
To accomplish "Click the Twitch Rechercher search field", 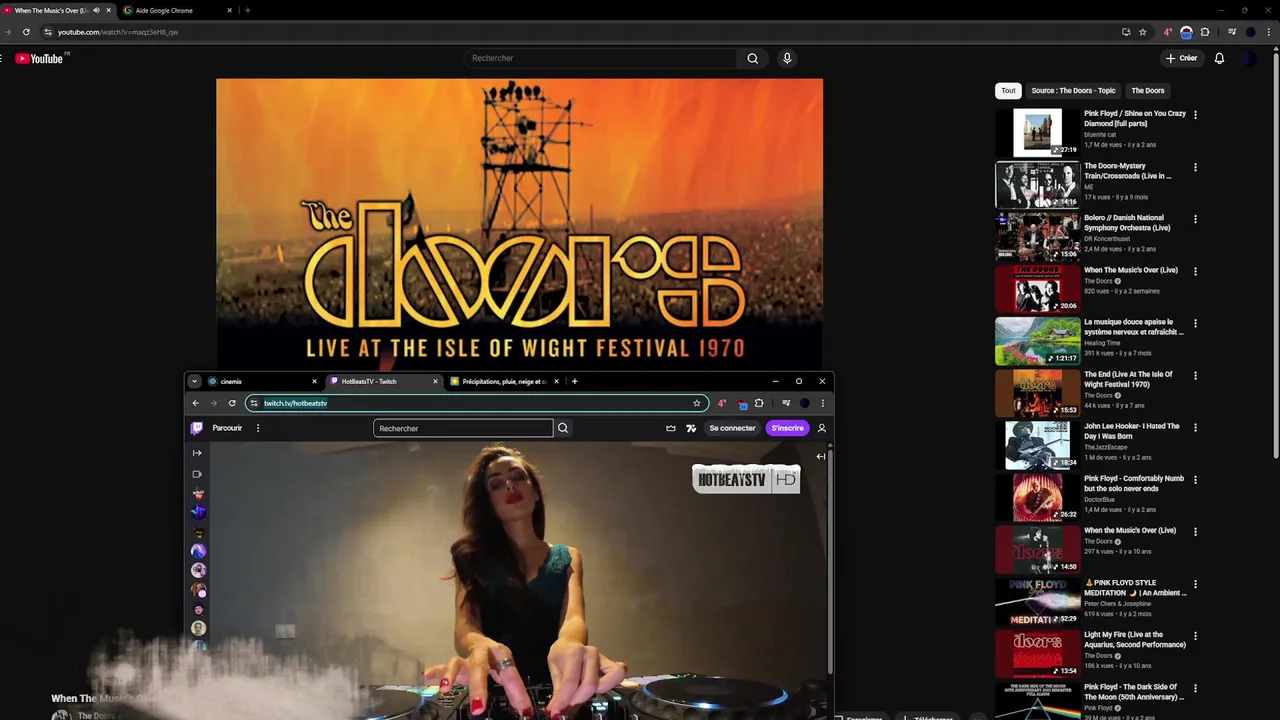I will click(x=463, y=428).
